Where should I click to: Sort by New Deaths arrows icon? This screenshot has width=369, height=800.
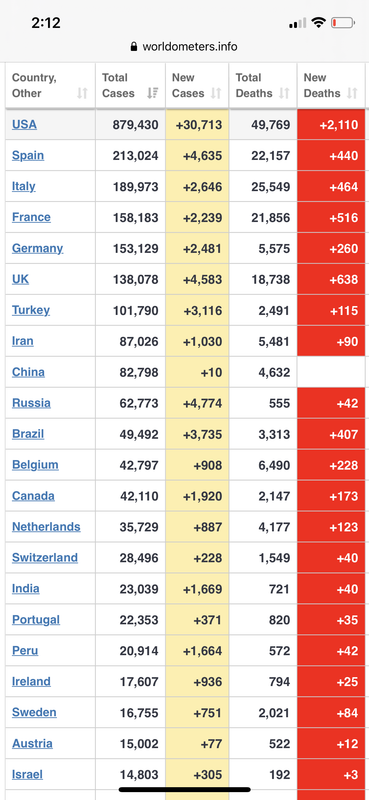tap(352, 93)
